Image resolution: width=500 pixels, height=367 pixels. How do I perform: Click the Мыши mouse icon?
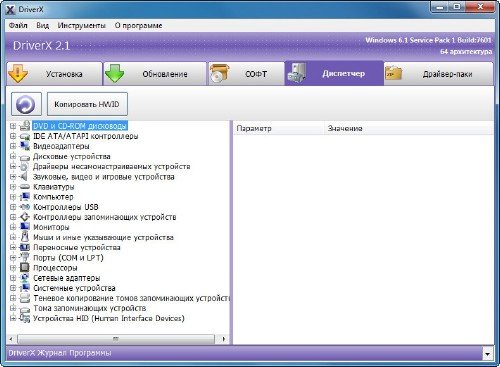pos(25,237)
